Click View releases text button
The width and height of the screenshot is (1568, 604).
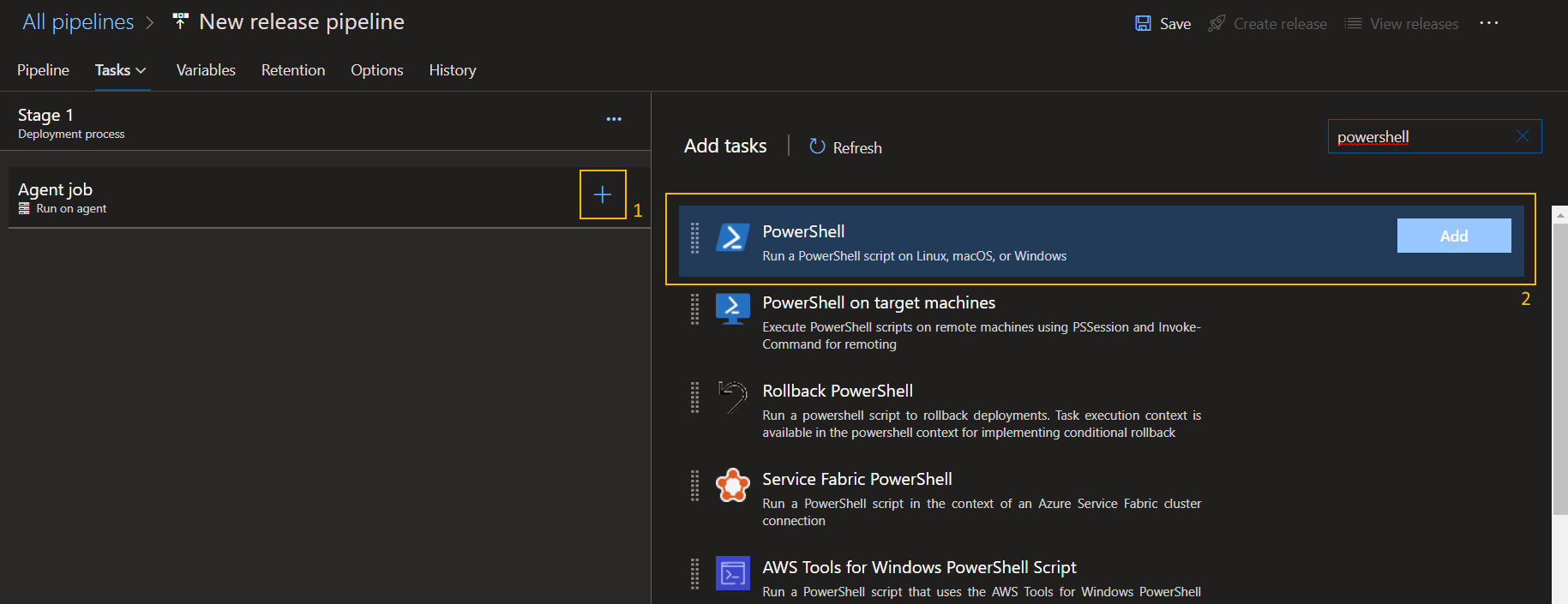[x=1414, y=24]
